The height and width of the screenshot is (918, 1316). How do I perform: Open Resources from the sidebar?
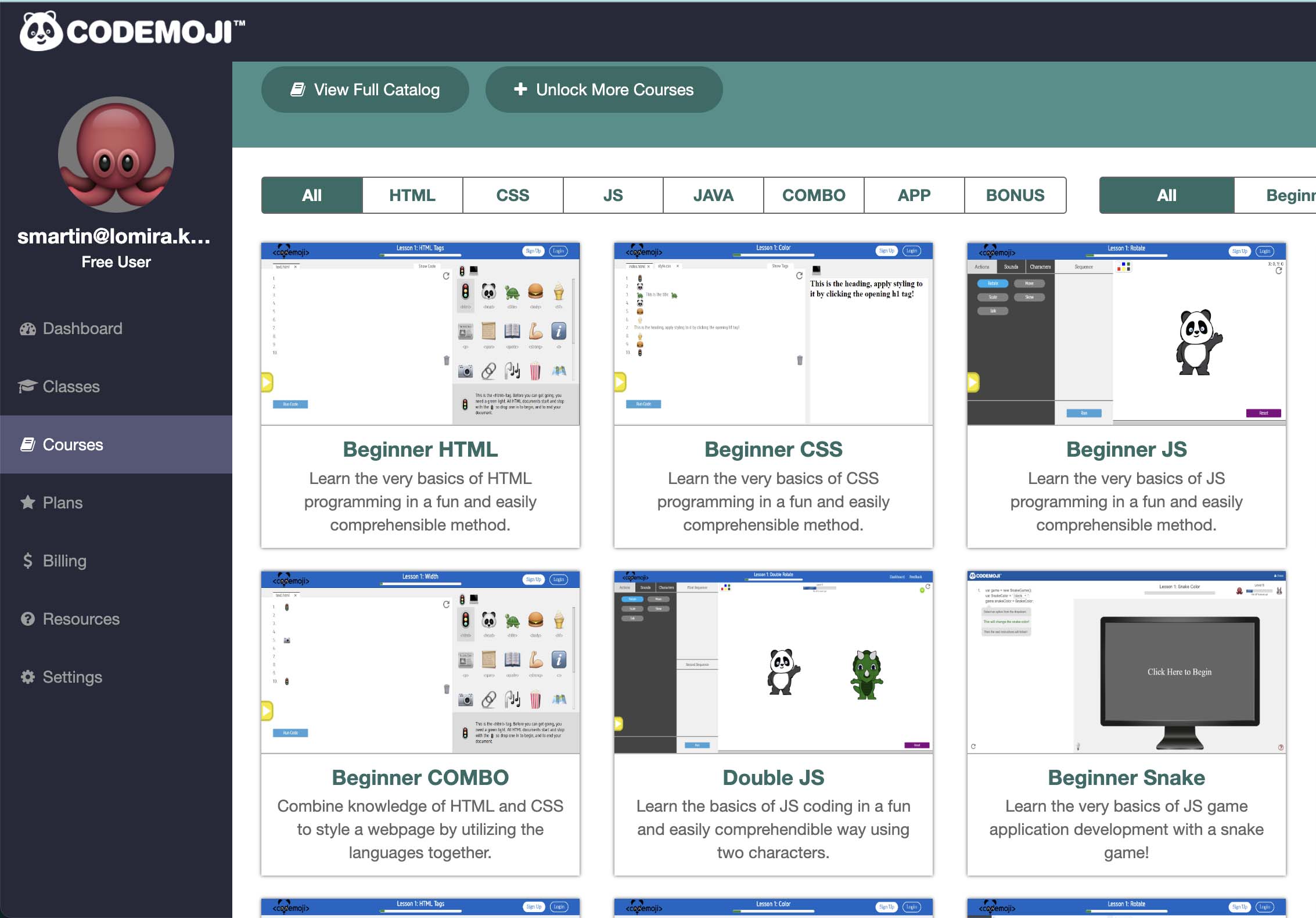[x=116, y=619]
